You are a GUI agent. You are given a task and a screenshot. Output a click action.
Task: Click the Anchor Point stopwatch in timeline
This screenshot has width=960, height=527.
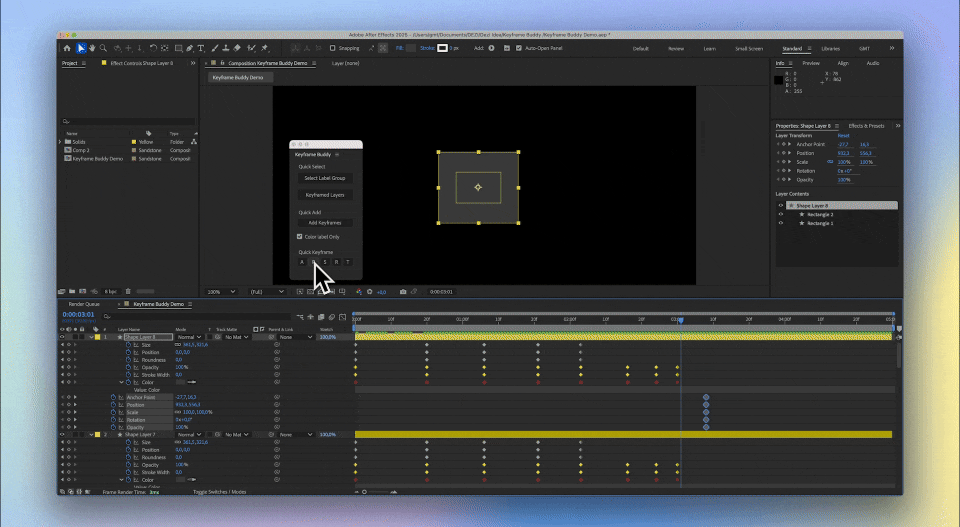pyautogui.click(x=113, y=397)
